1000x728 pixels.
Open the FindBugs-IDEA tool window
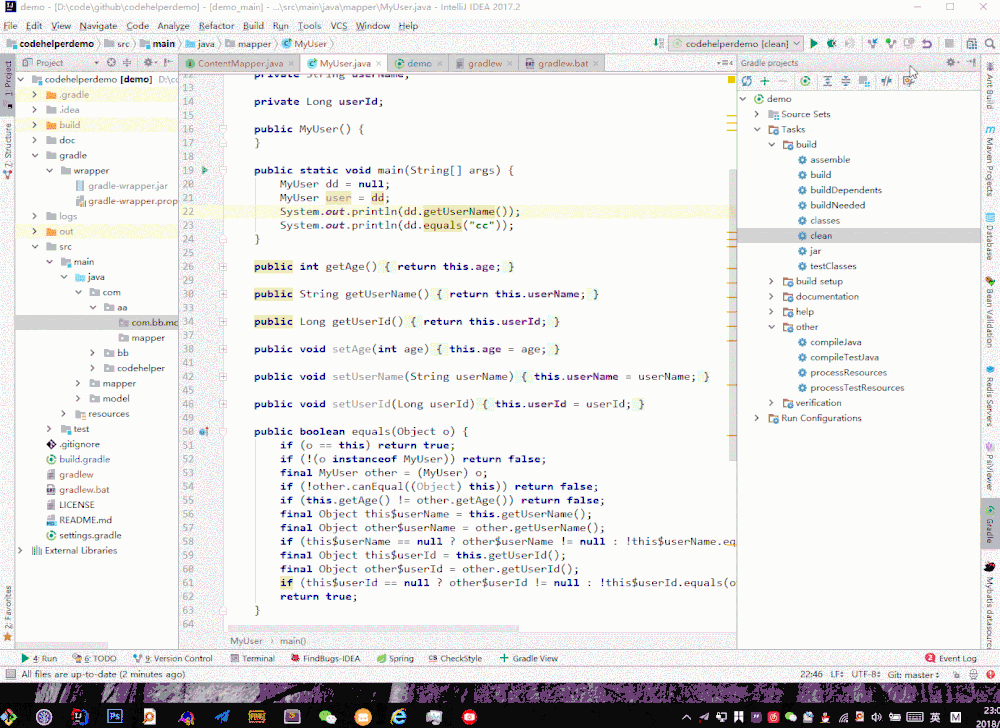(325, 658)
